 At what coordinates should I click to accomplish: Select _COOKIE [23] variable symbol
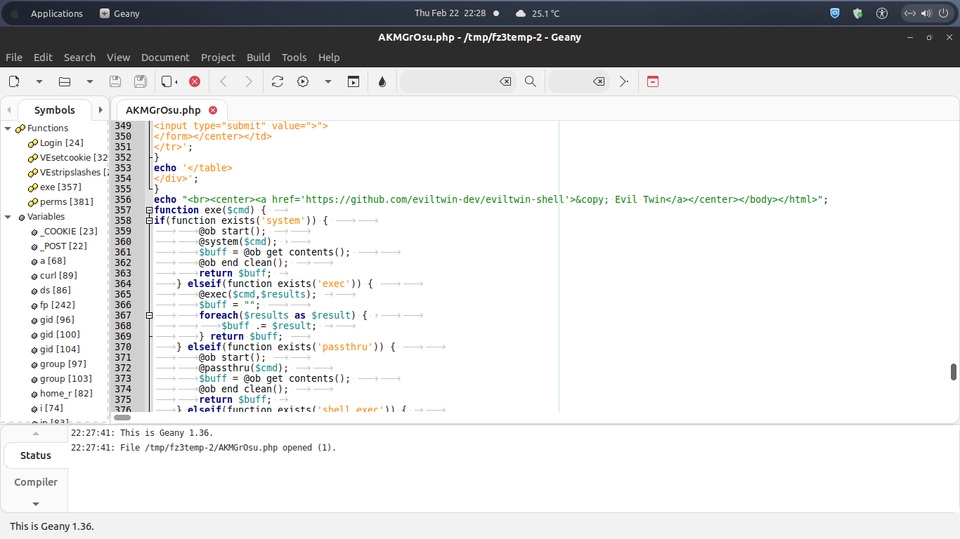click(69, 232)
